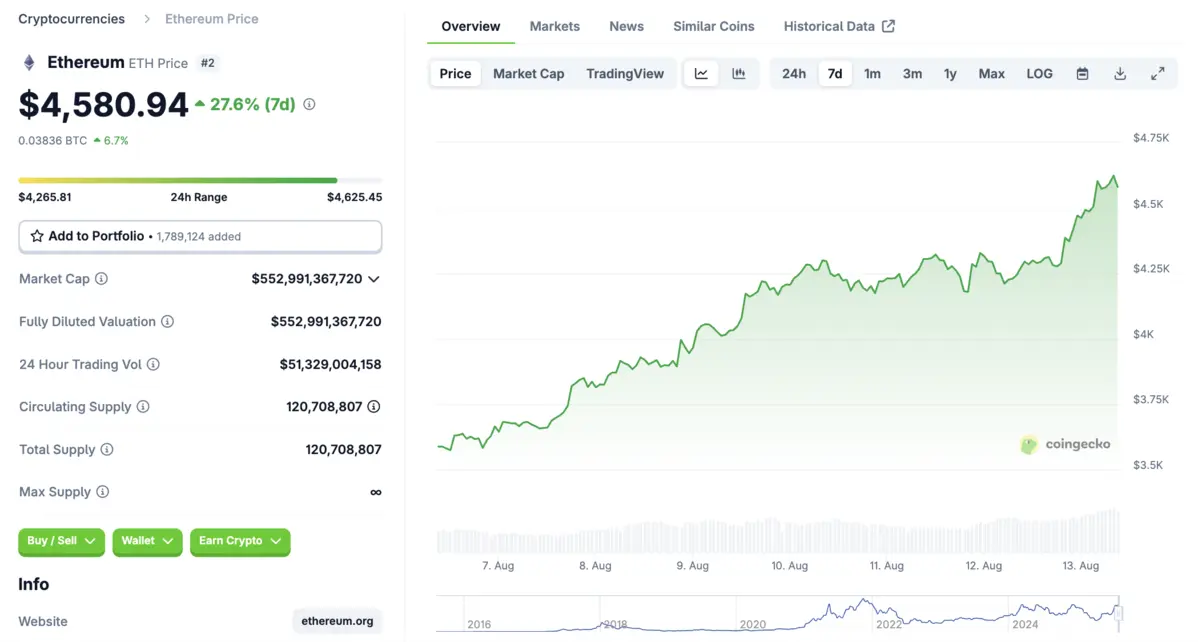The image size is (1198, 642).
Task: Click the Ethereum coin logo
Action: (x=29, y=62)
